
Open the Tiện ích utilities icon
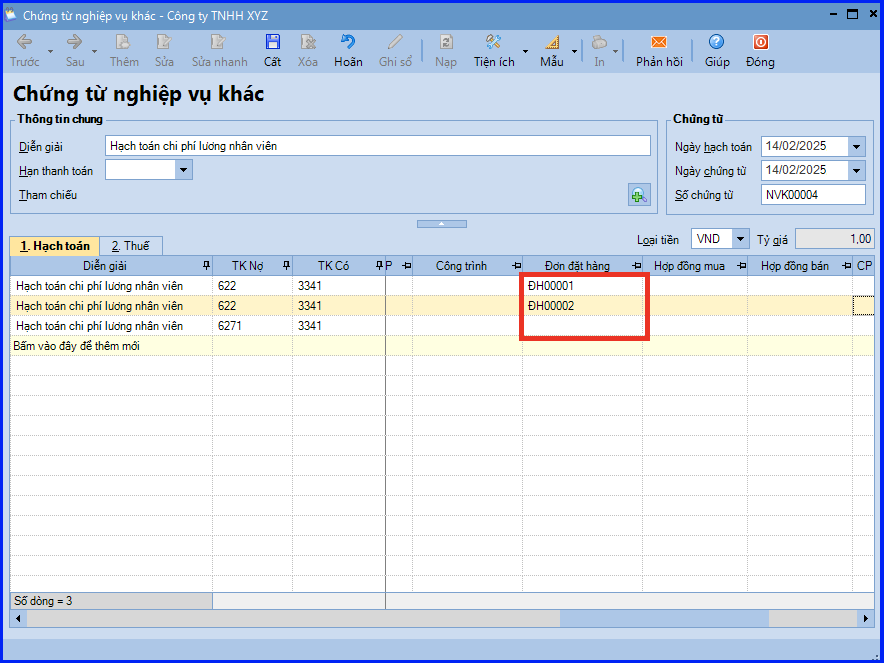click(494, 42)
